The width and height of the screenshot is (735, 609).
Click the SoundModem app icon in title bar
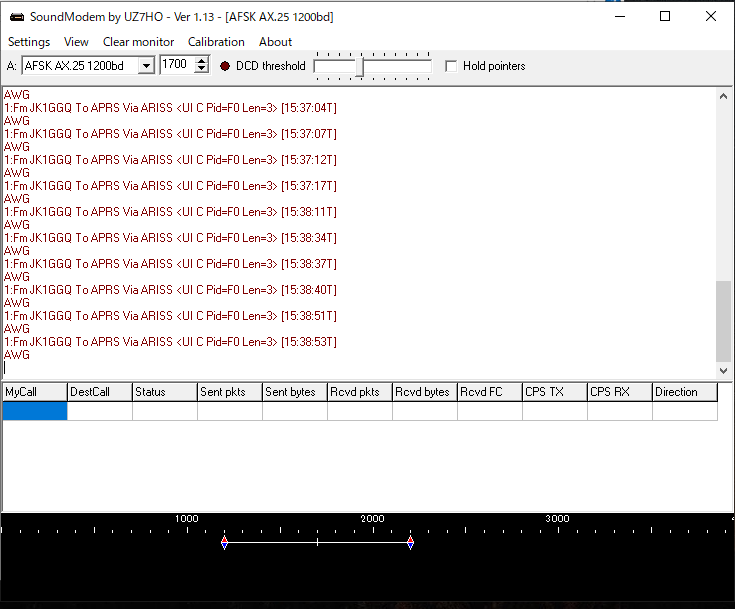pyautogui.click(x=14, y=17)
